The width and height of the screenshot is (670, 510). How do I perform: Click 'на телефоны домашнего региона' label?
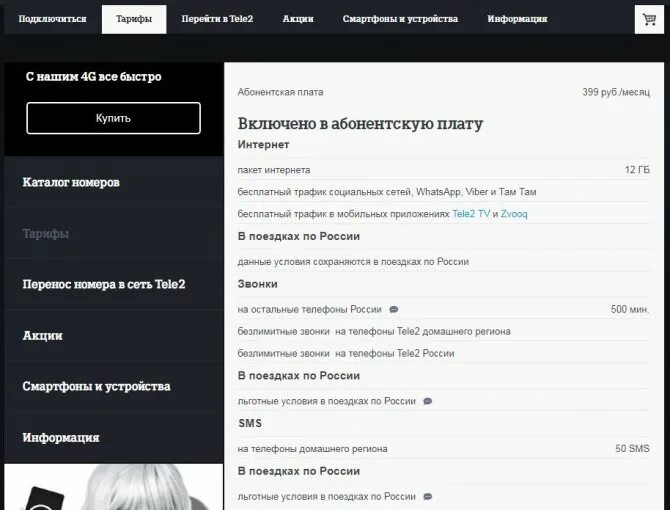coord(312,448)
